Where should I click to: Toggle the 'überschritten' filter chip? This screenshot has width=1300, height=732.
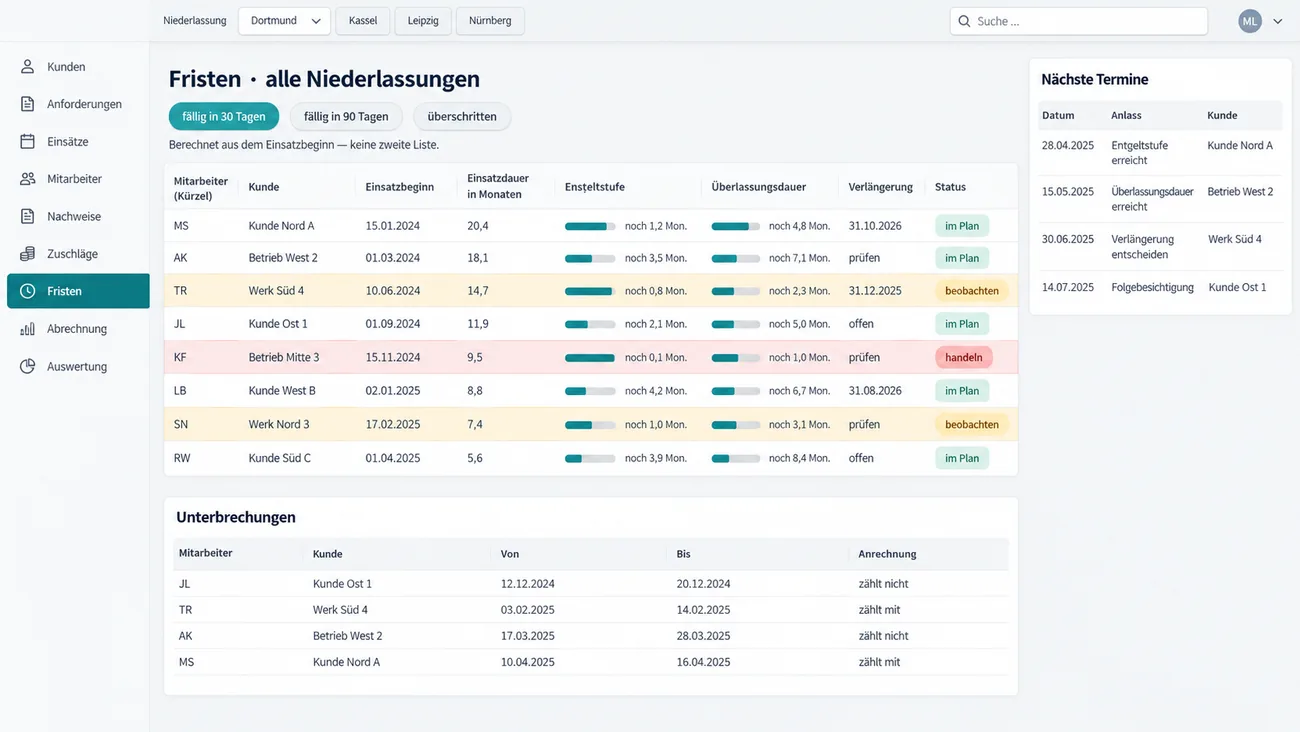[x=462, y=117]
